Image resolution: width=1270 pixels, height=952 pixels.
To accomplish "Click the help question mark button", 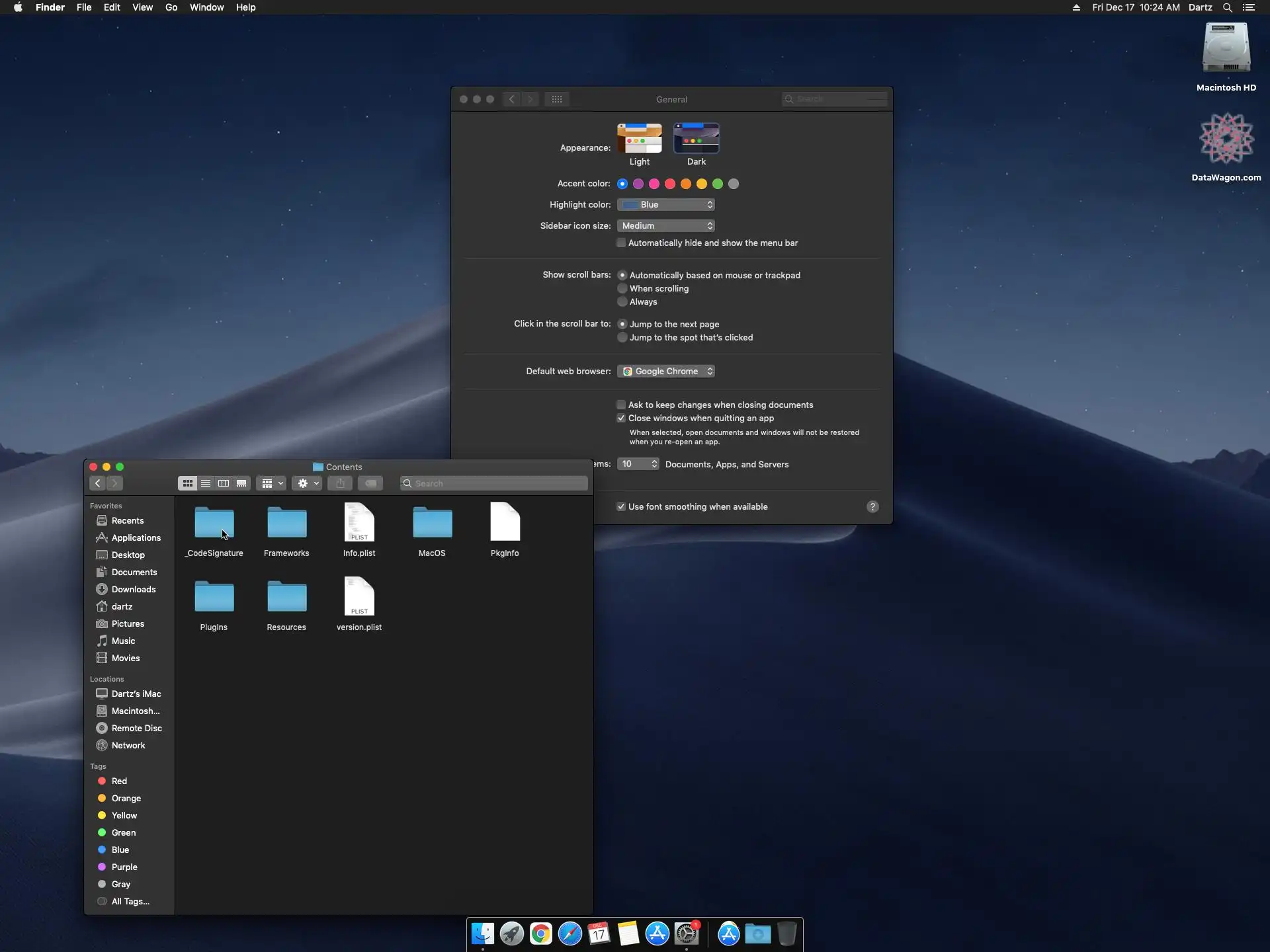I will [x=872, y=506].
